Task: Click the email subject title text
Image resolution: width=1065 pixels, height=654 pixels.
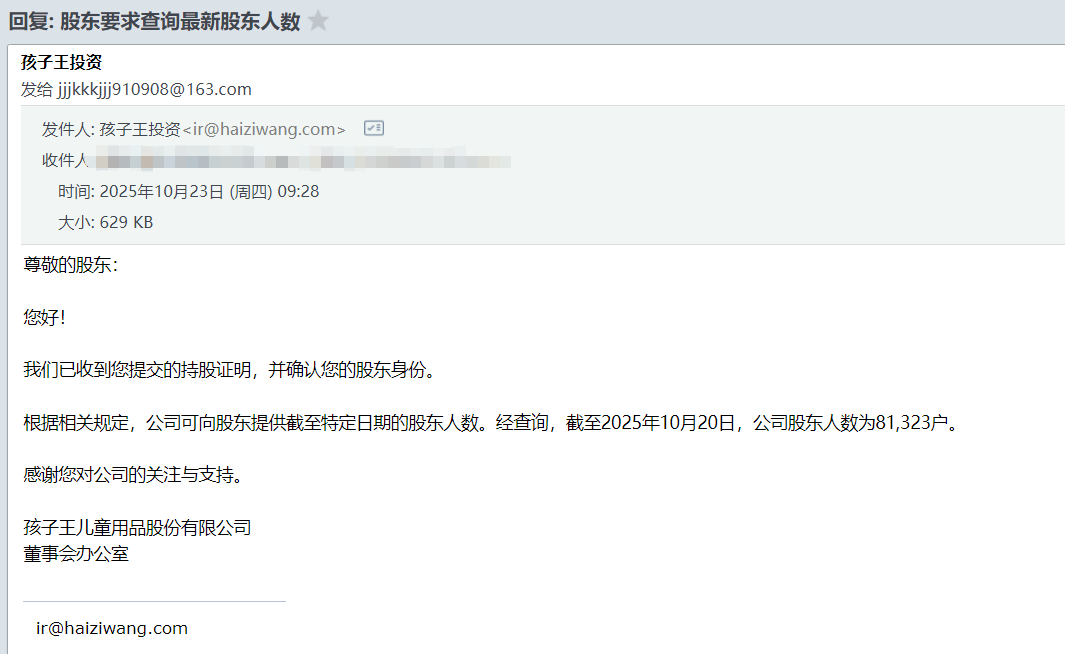Action: tap(154, 21)
